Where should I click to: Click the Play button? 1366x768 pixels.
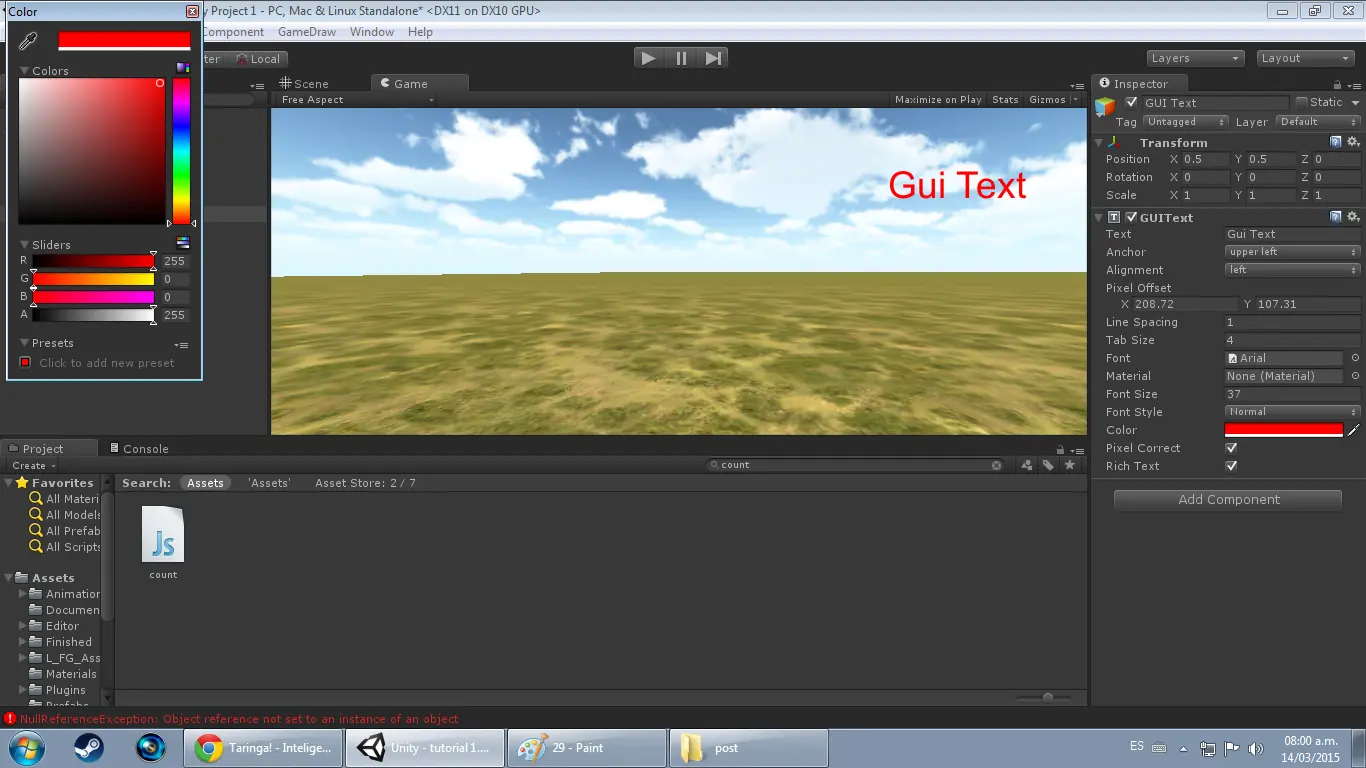pyautogui.click(x=649, y=58)
